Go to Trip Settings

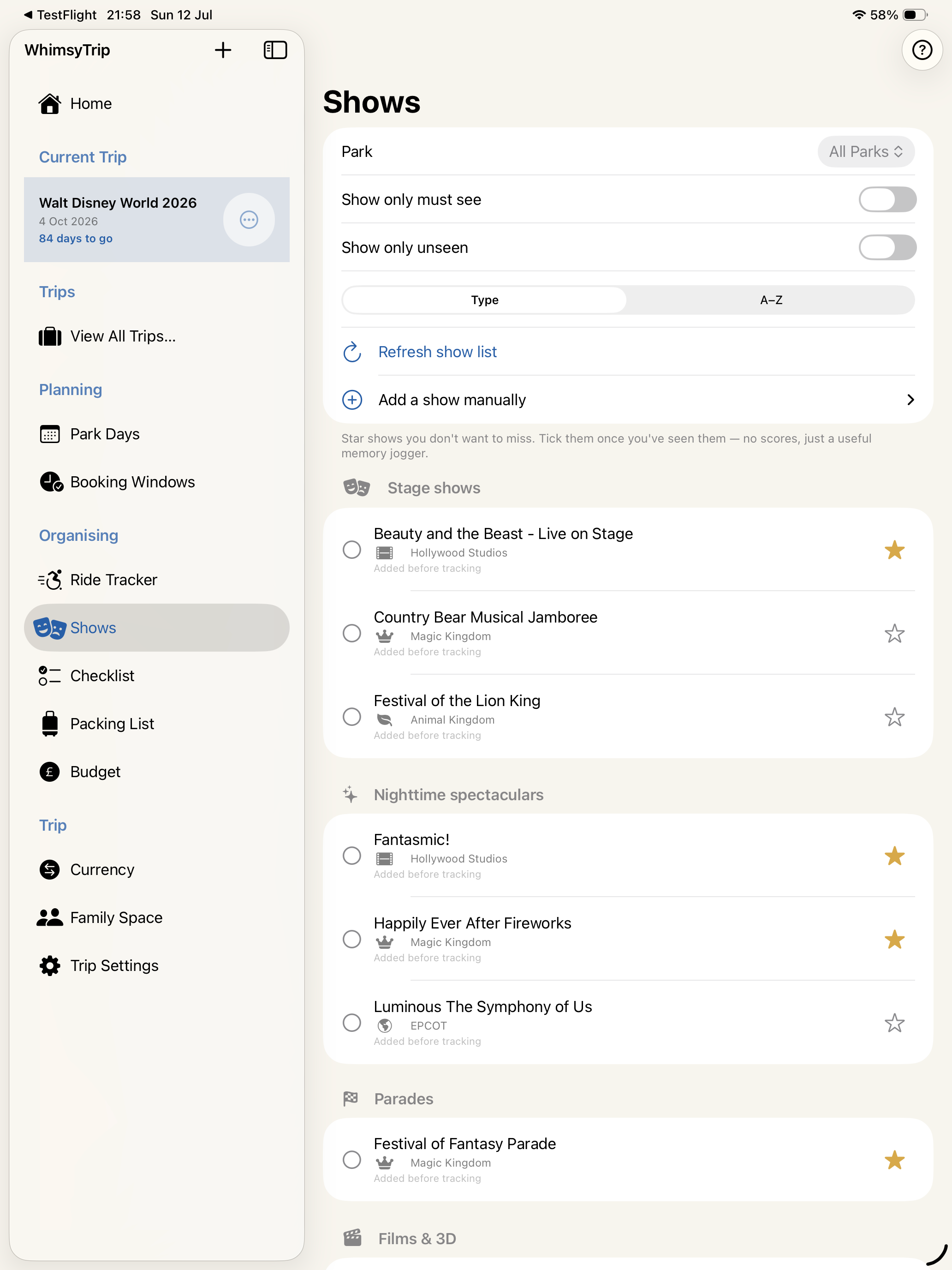[x=157, y=966]
